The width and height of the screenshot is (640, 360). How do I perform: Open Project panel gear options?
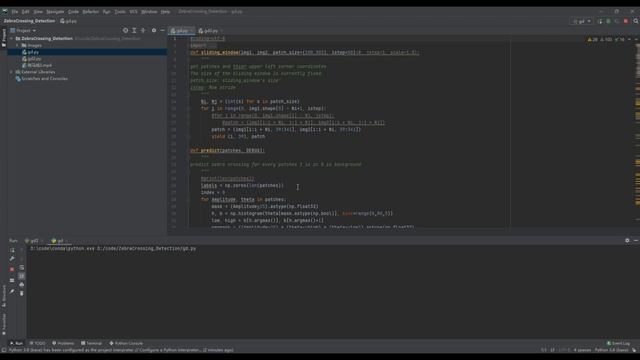(154, 31)
